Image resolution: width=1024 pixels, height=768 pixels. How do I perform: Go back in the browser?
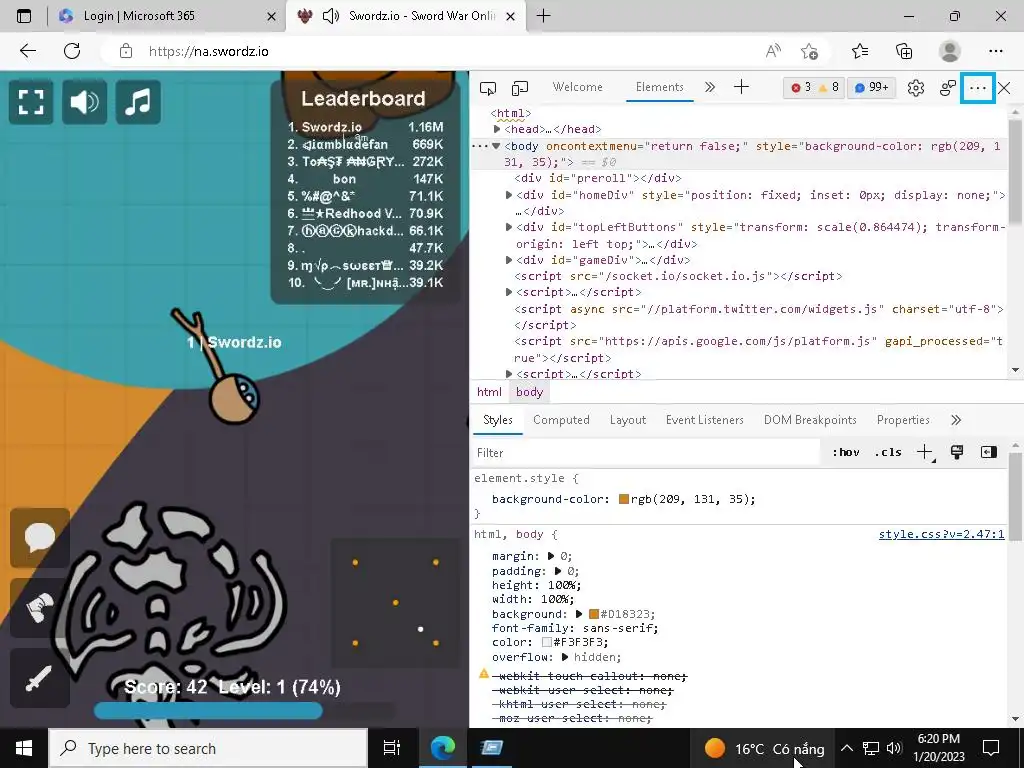(28, 51)
